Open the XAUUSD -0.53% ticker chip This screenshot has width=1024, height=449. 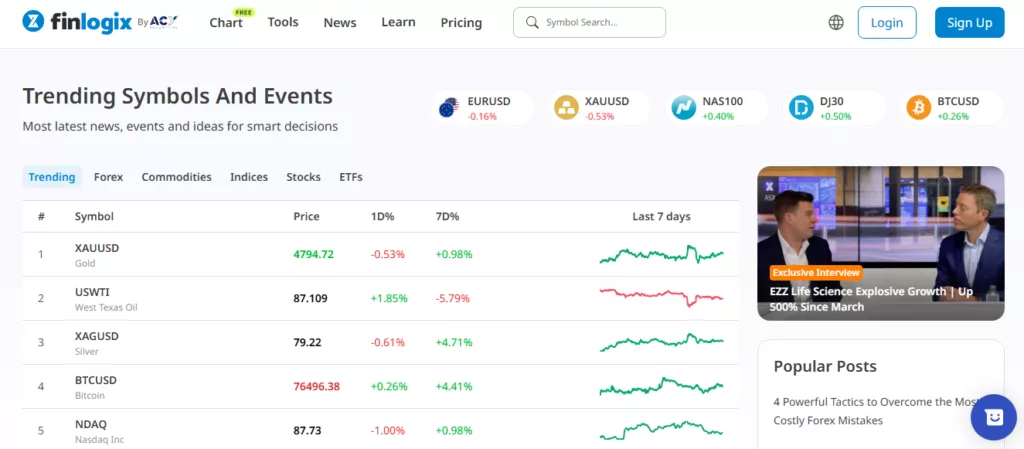(x=600, y=108)
